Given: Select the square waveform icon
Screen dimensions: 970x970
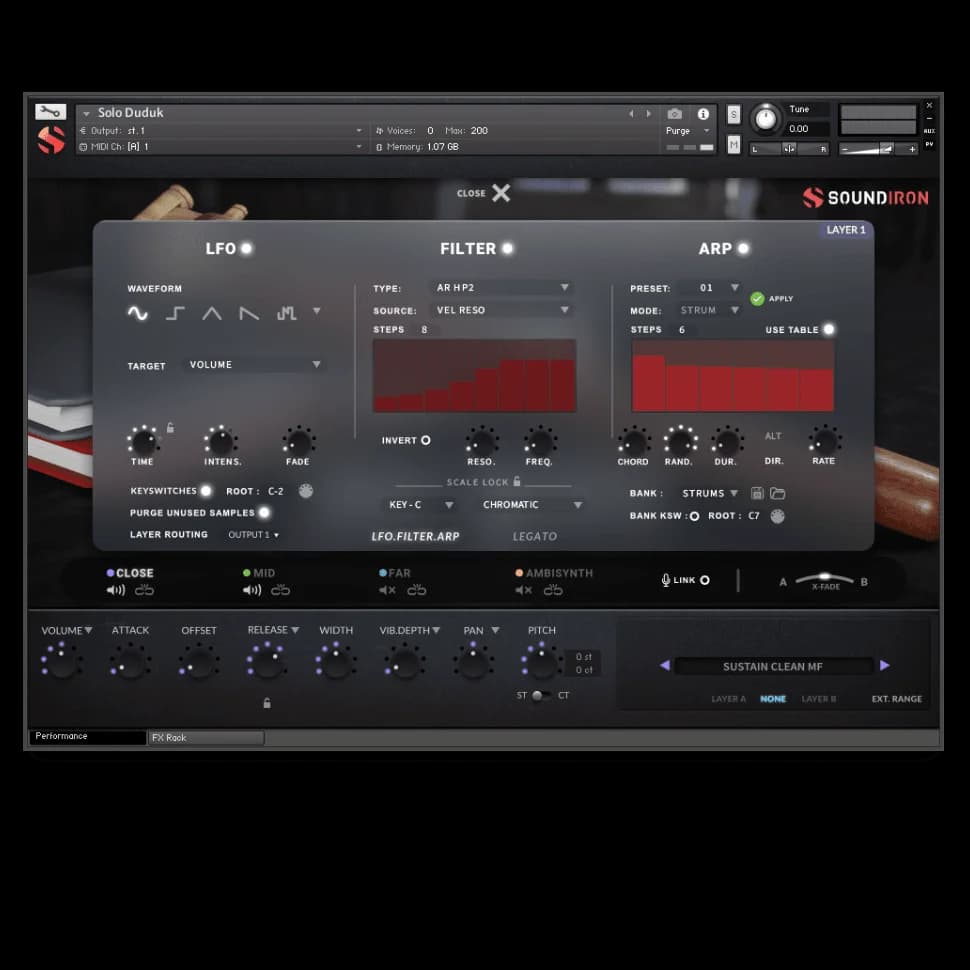Looking at the screenshot, I should (175, 314).
